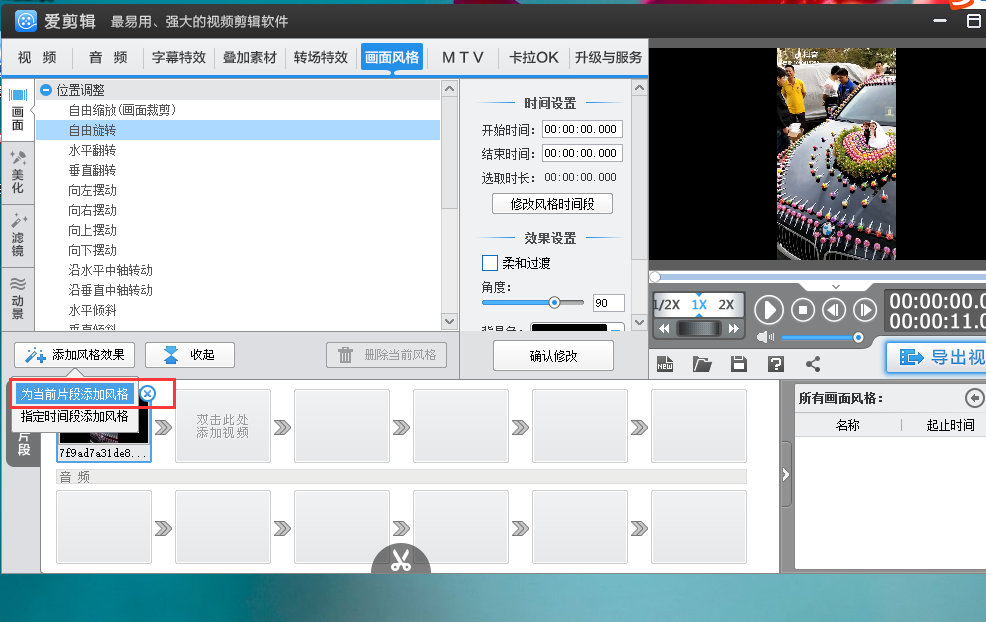Step forward one frame

(865, 310)
